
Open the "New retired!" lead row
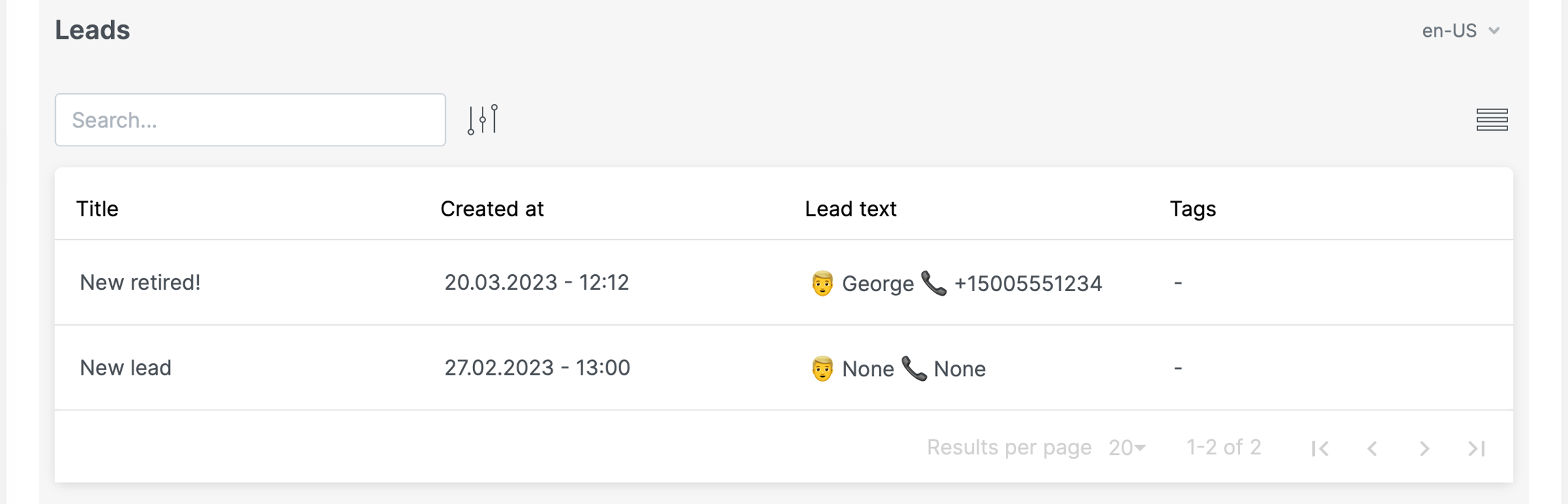pos(140,282)
